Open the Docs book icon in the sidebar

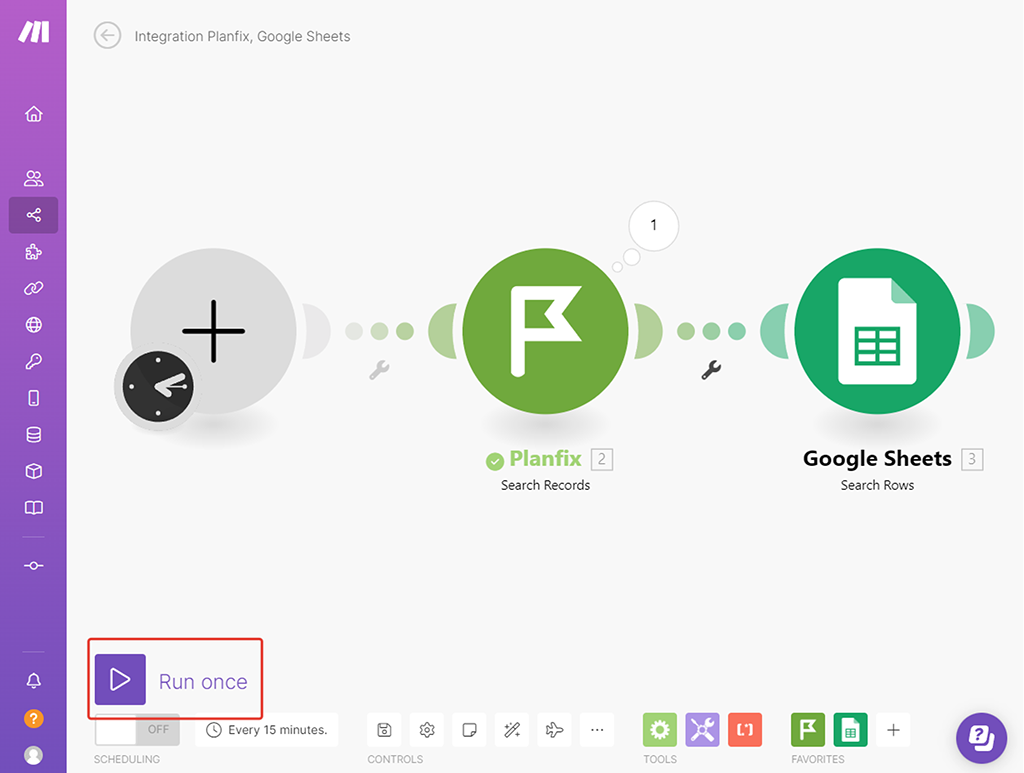33,508
